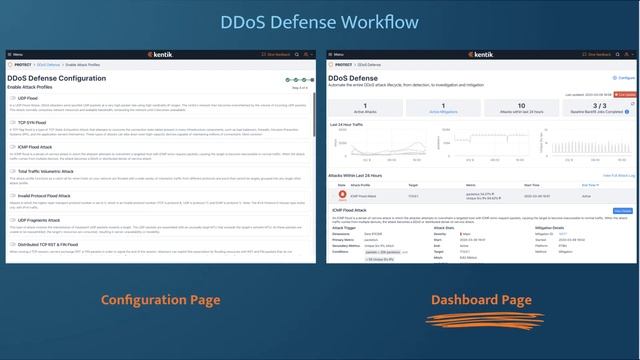Click the info icon beside Baseline Backfill Jobs
The width and height of the screenshot is (640, 360).
click(x=627, y=112)
